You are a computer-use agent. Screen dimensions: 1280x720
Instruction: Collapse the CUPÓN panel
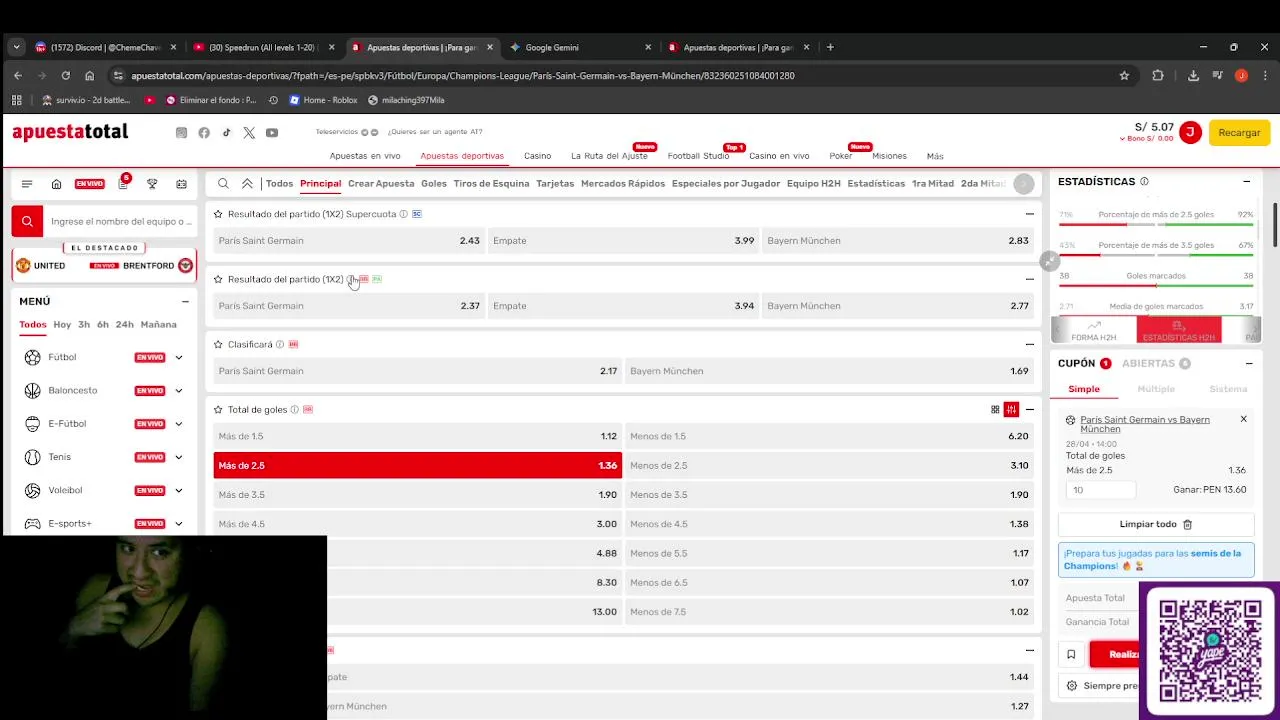click(1249, 363)
